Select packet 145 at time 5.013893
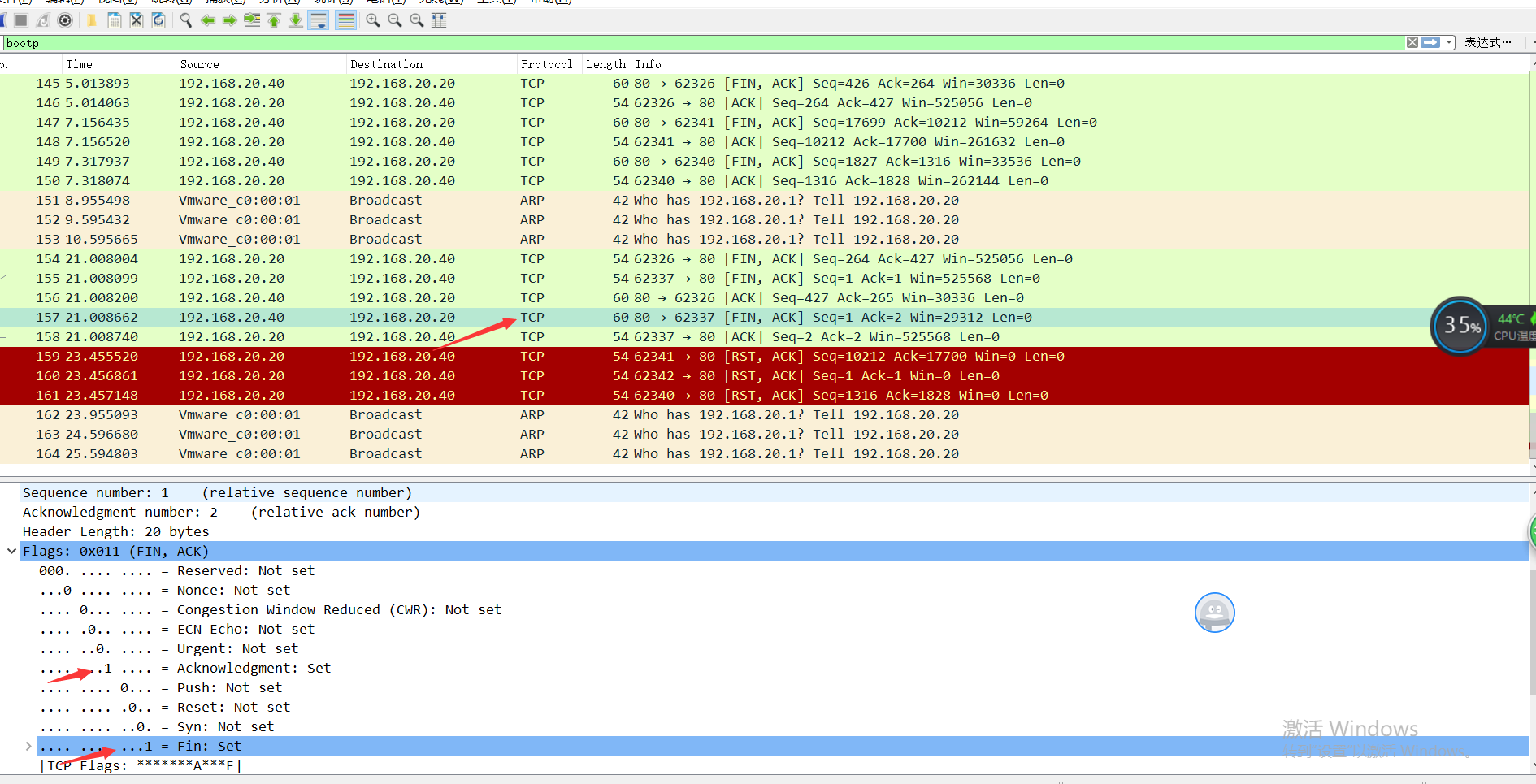Screen dimensions: 1536x784 [x=764, y=83]
